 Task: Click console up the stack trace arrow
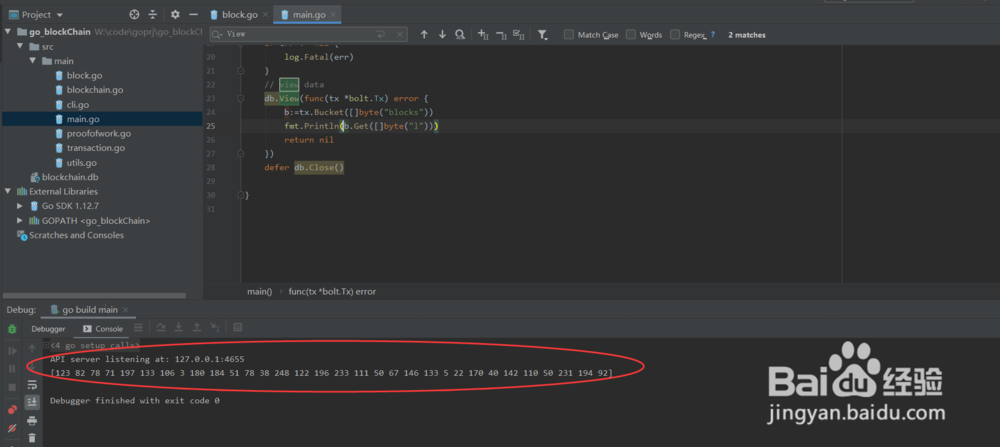(32, 349)
